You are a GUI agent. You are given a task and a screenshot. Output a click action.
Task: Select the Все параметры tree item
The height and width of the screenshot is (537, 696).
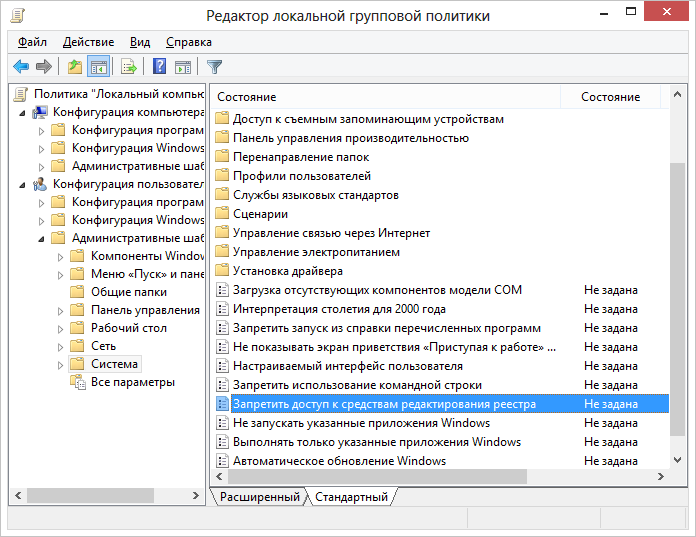(132, 382)
